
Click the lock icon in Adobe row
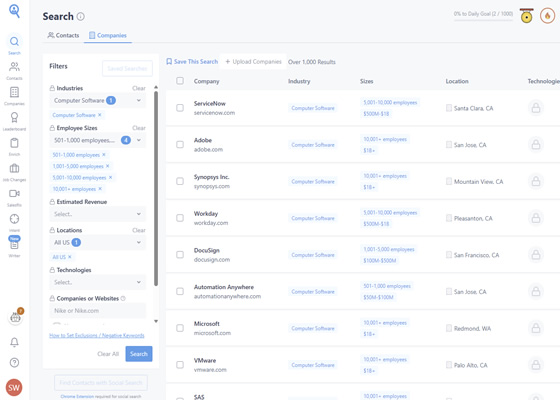click(536, 145)
